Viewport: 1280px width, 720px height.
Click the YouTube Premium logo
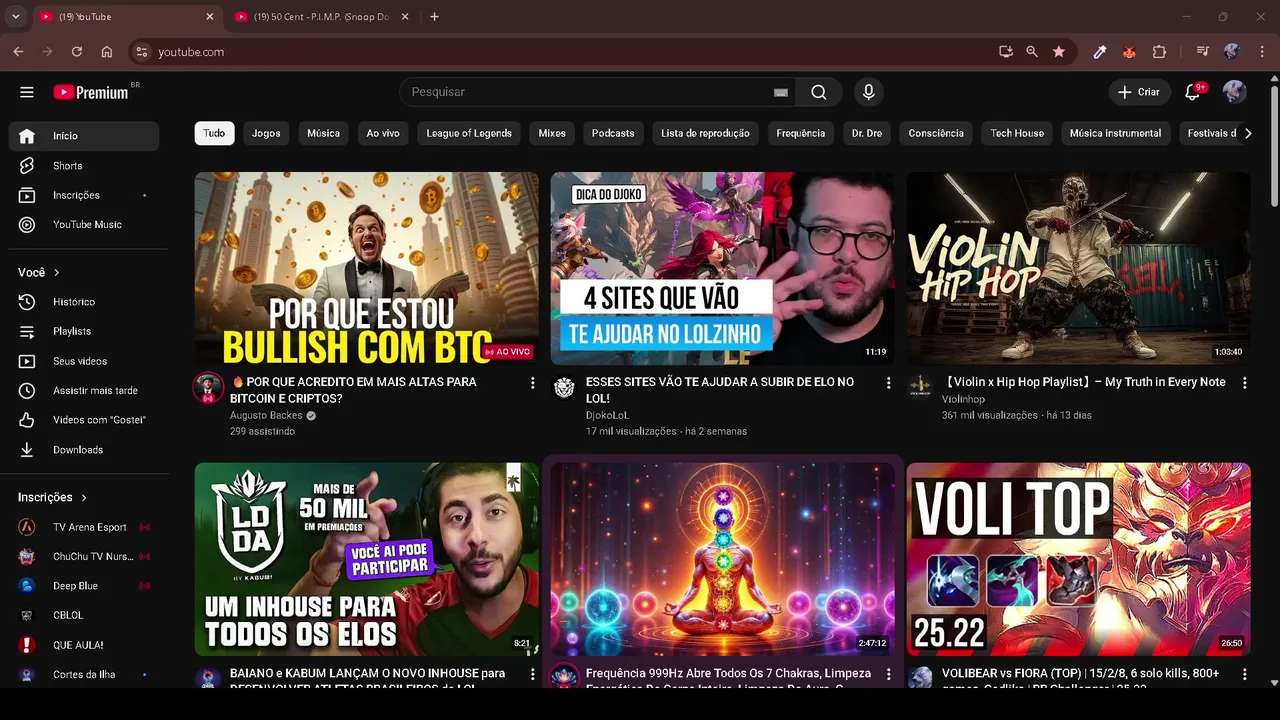pos(91,92)
